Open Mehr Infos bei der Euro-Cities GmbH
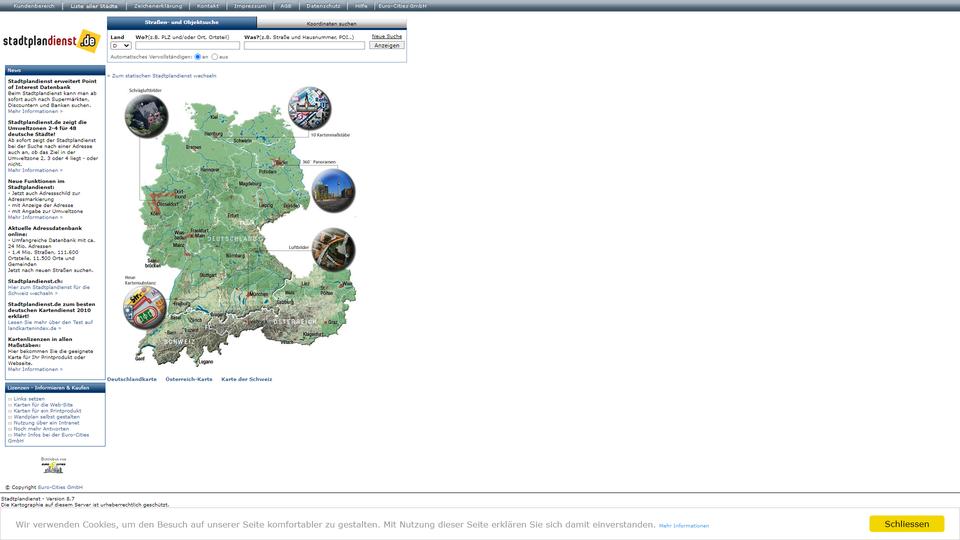The height and width of the screenshot is (540, 960). pyautogui.click(x=48, y=438)
